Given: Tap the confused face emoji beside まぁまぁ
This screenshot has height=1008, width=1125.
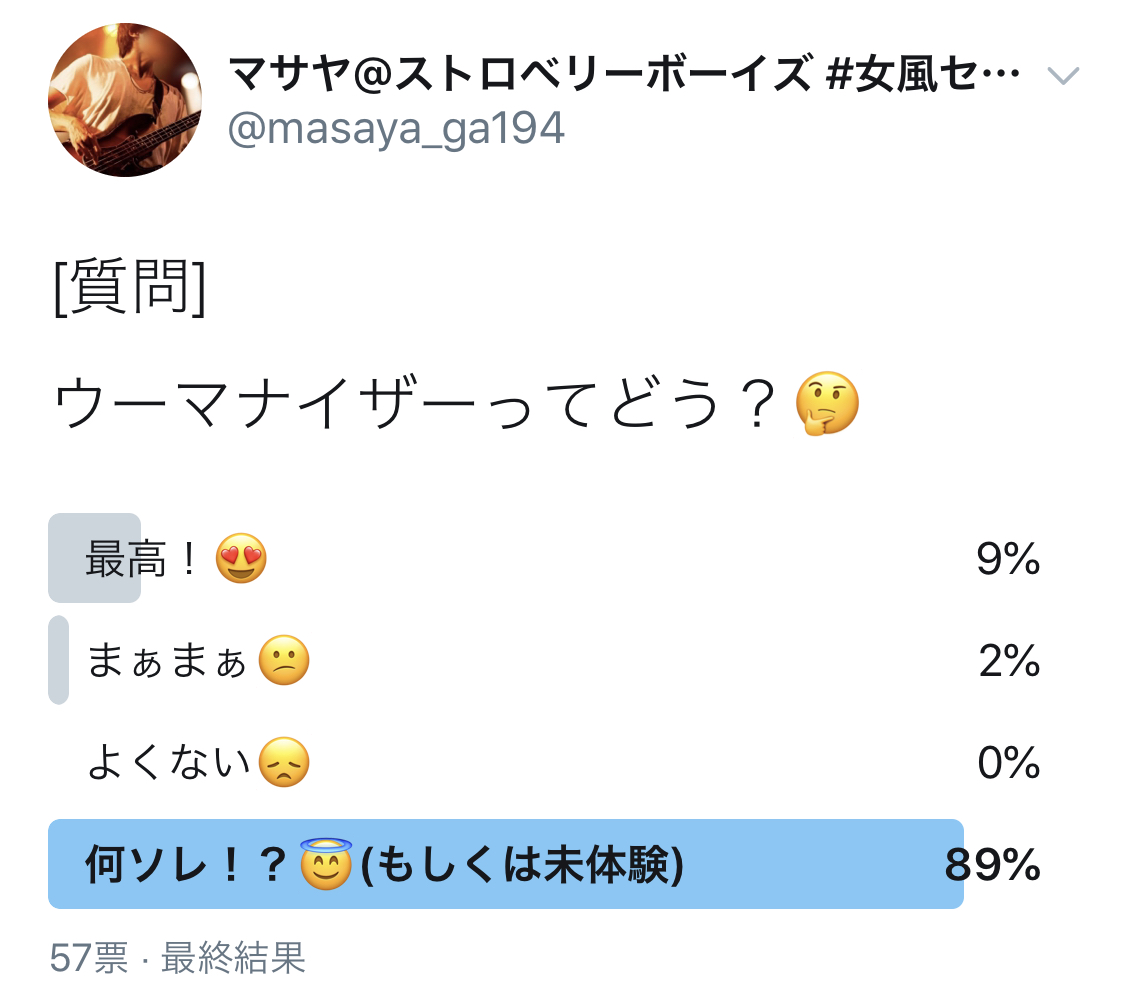Looking at the screenshot, I should (284, 660).
